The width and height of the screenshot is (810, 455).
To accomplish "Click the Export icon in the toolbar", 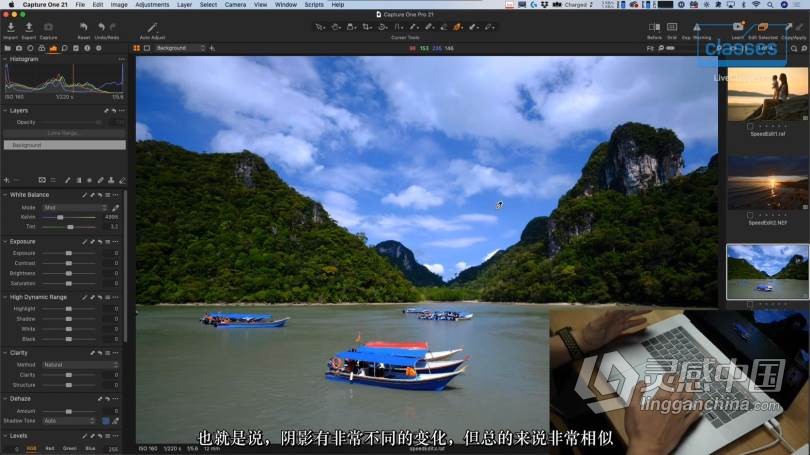I will click(29, 27).
